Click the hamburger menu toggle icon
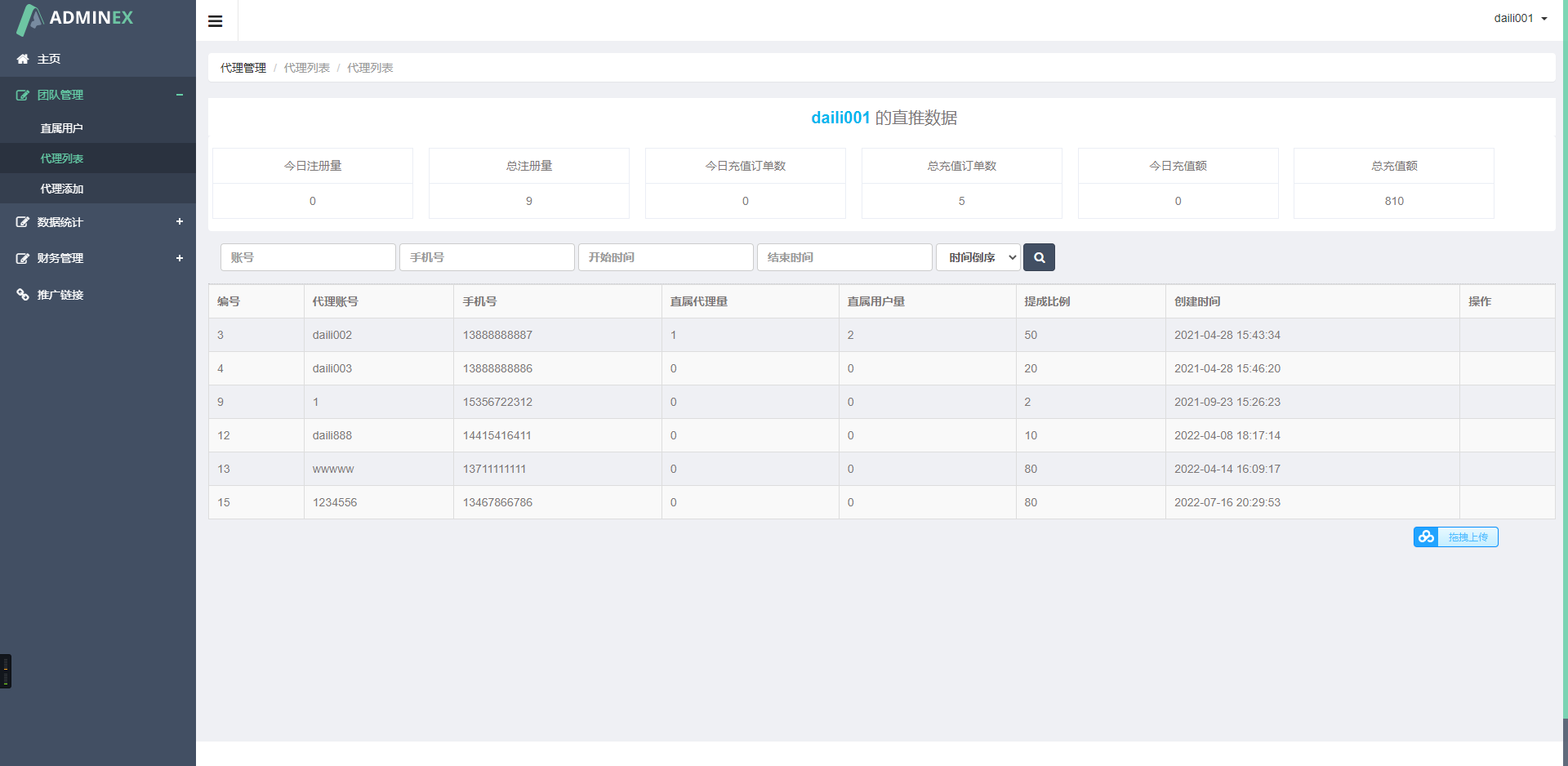This screenshot has height=766, width=1568. point(216,21)
